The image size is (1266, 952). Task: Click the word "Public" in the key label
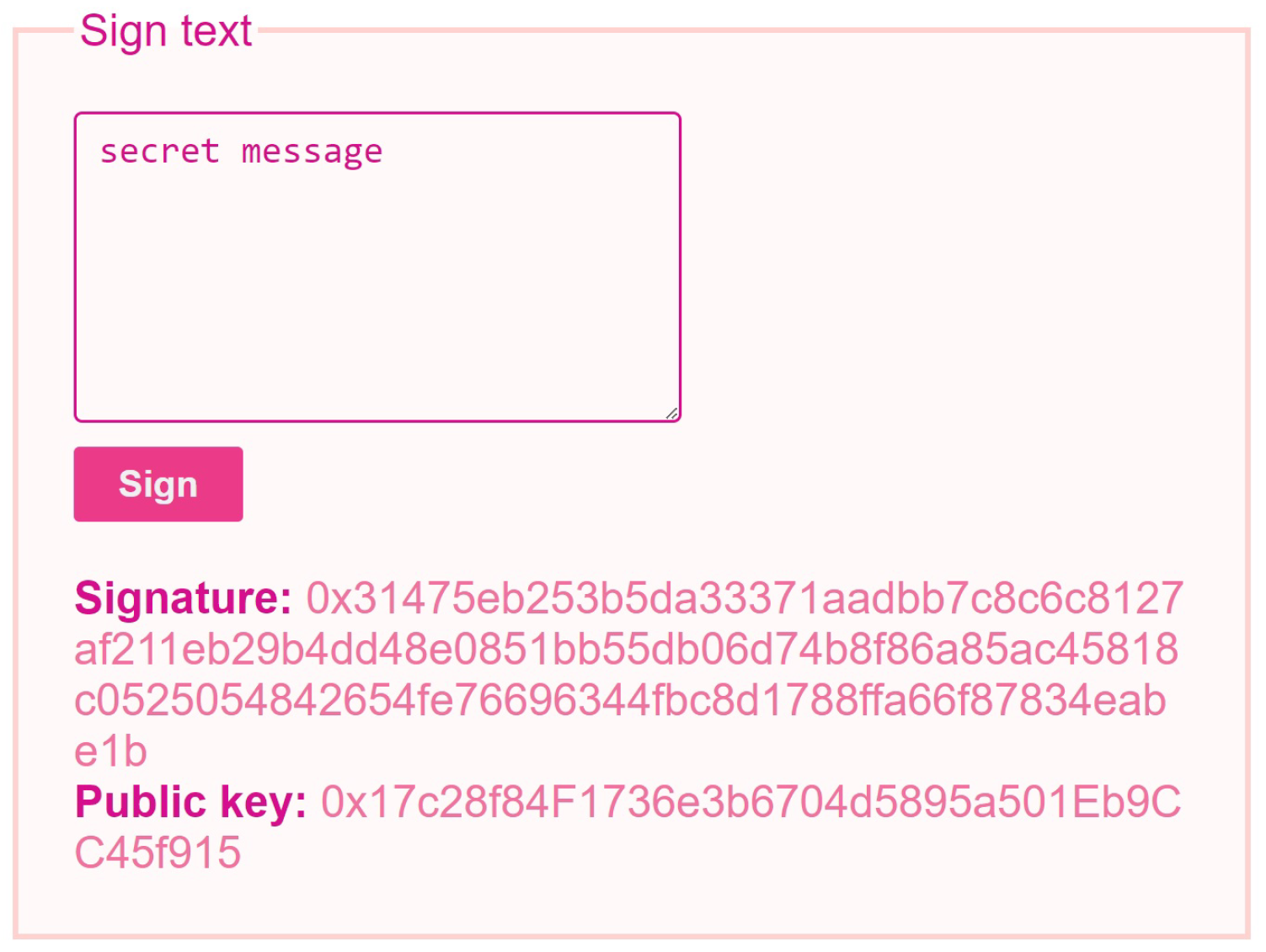141,802
